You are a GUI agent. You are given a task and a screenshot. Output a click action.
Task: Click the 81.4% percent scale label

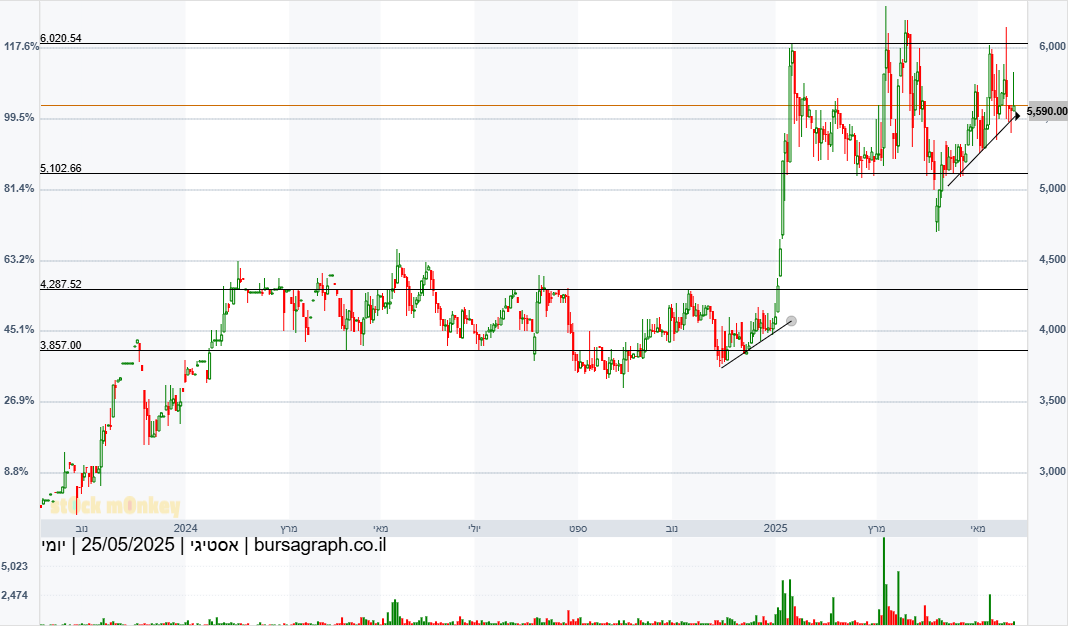tap(19, 188)
